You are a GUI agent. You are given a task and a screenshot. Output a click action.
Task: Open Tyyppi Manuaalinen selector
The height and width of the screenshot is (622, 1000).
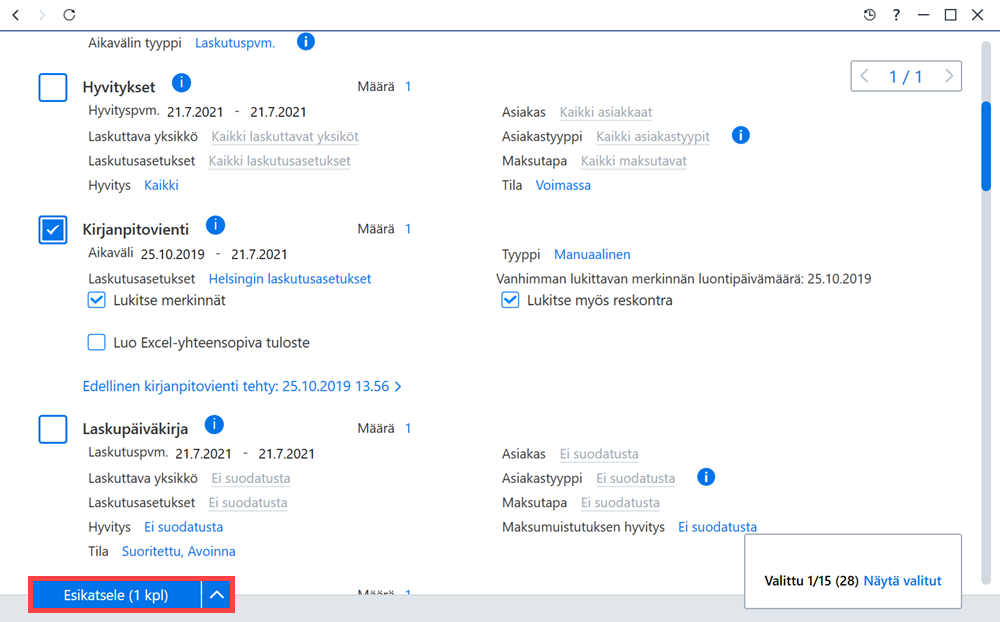coord(592,255)
